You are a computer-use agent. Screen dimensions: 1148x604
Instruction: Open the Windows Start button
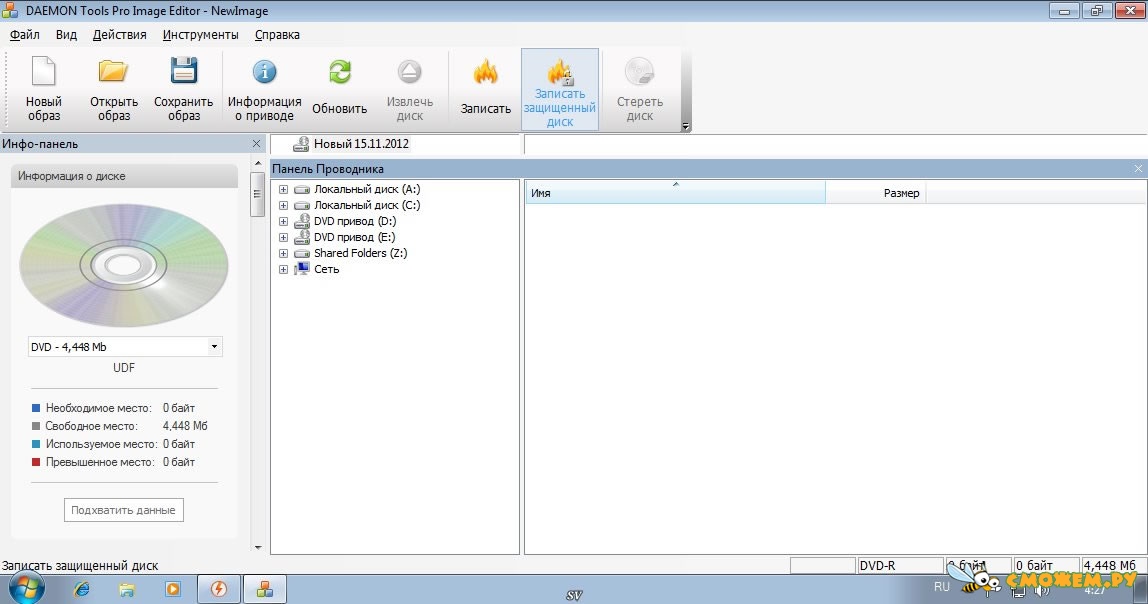[26, 589]
